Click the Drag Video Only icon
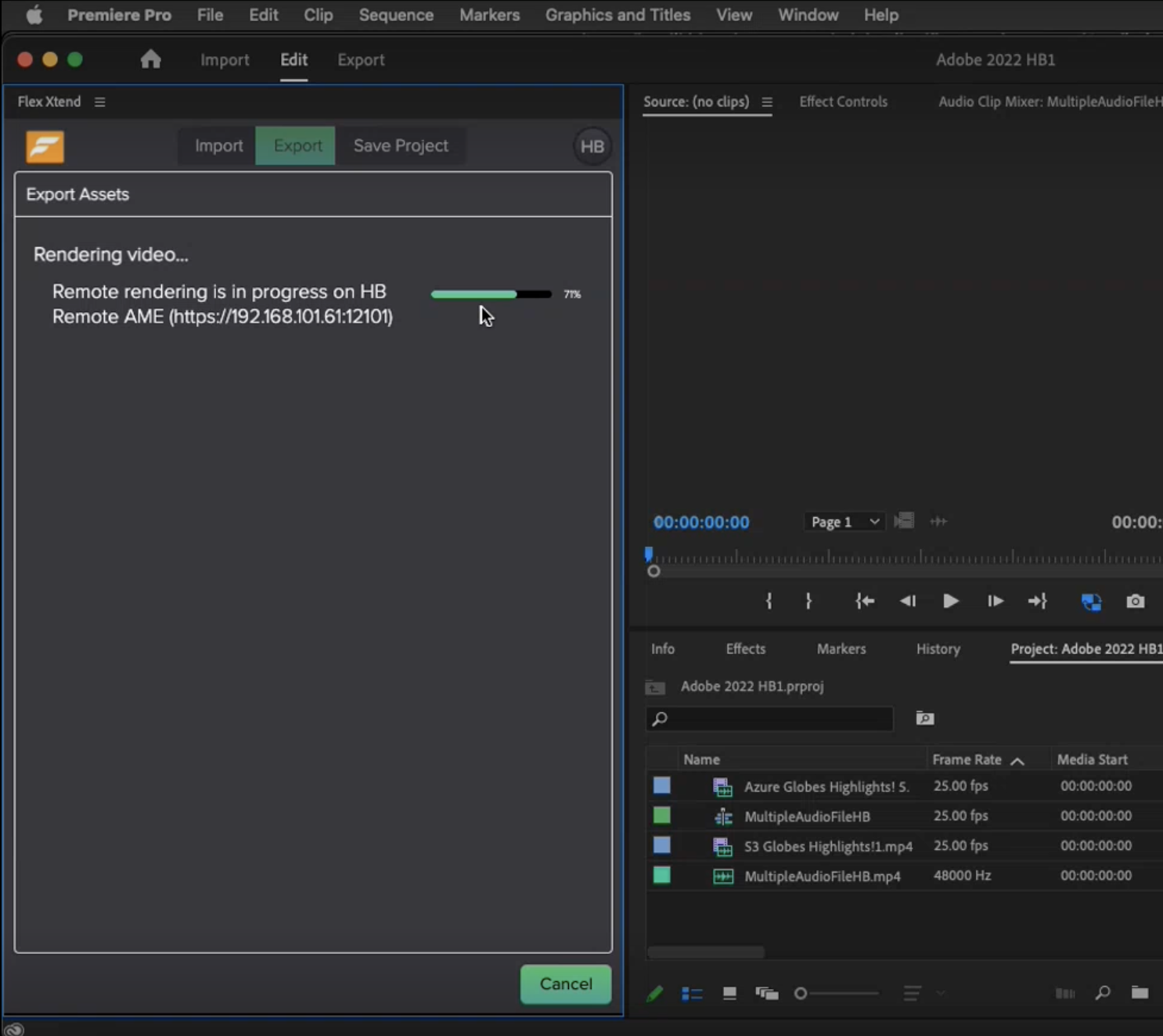The height and width of the screenshot is (1036, 1163). (x=904, y=521)
